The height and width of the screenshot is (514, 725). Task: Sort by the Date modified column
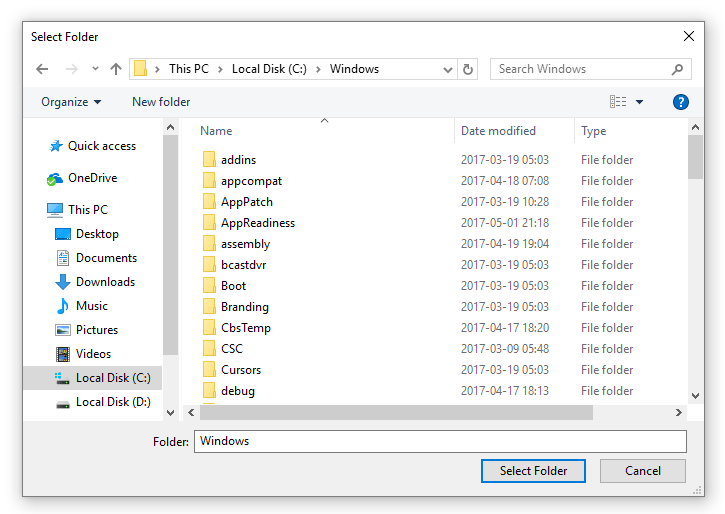click(498, 131)
